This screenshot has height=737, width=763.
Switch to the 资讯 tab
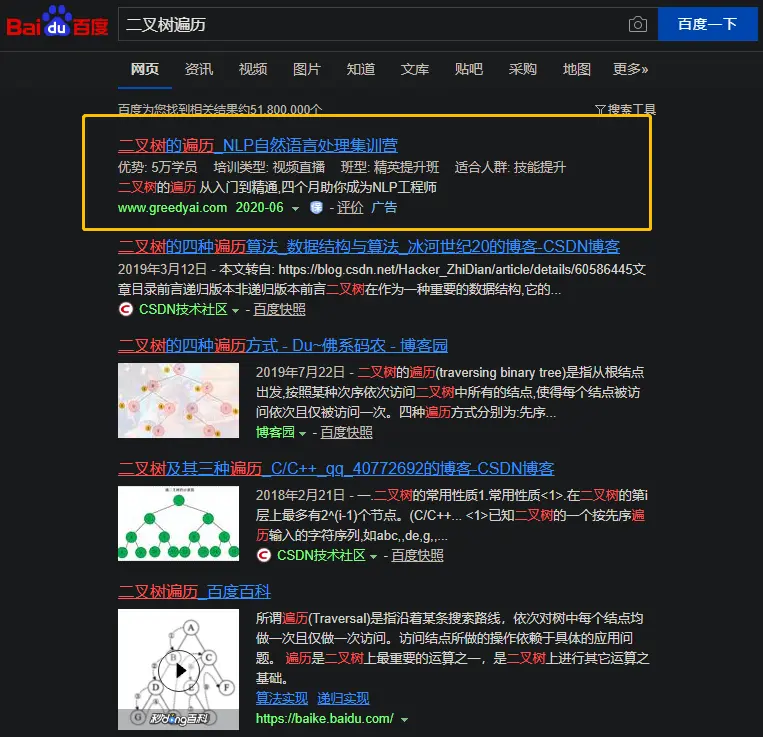click(199, 69)
